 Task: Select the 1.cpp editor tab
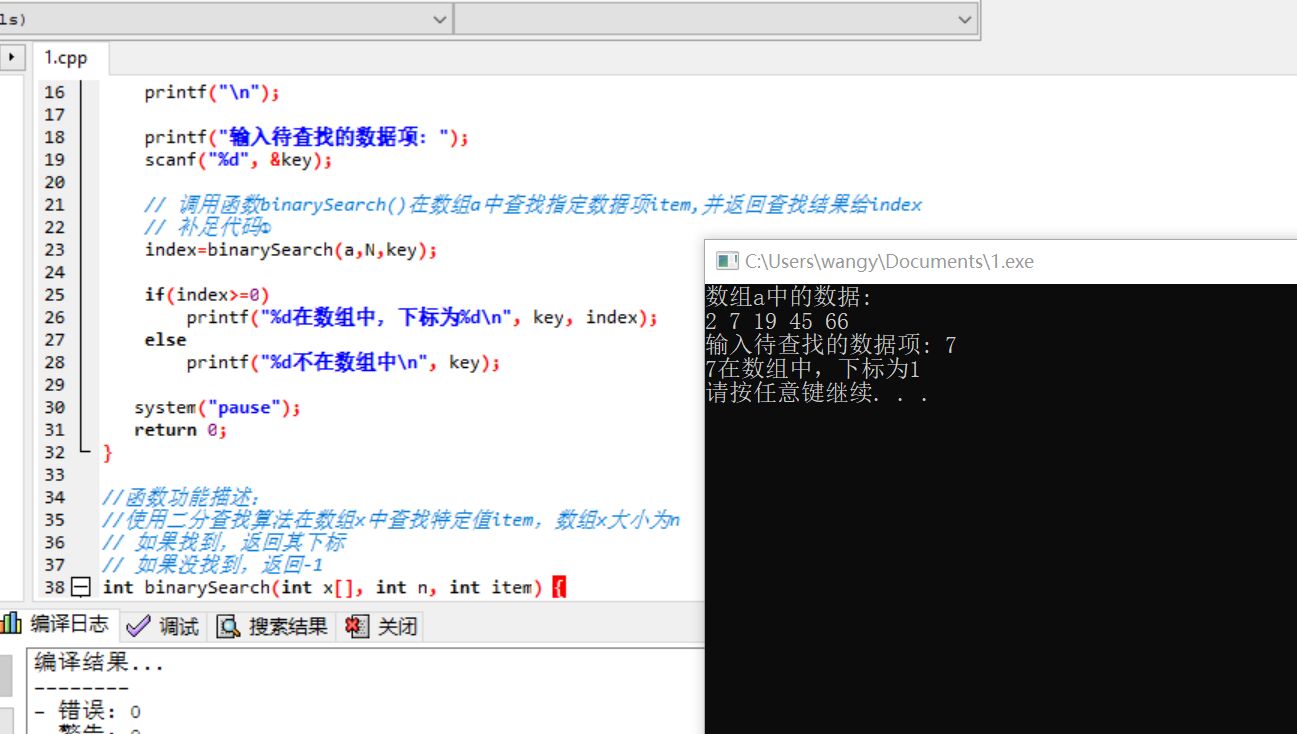66,58
